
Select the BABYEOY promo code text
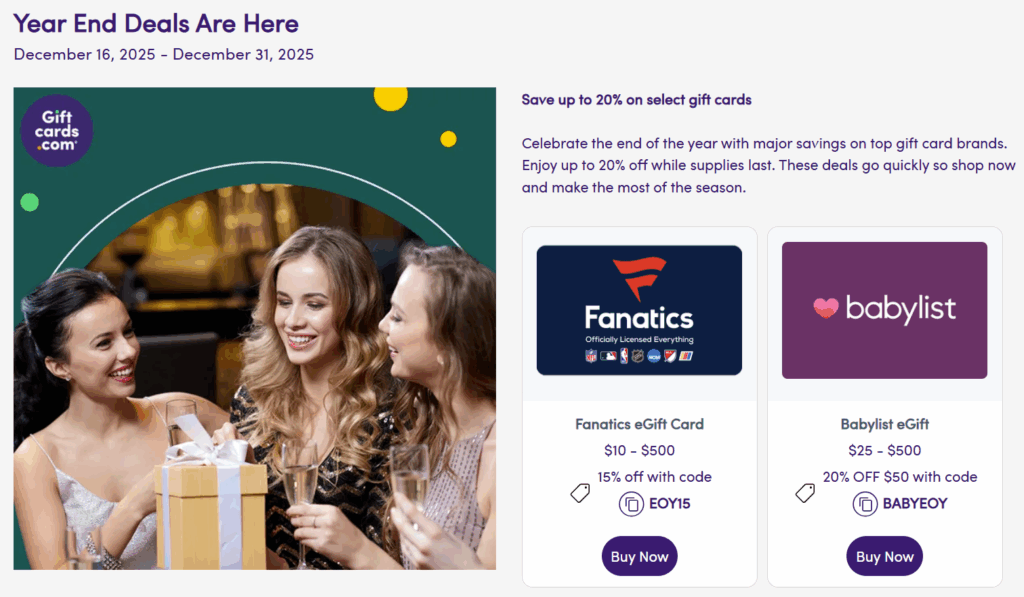pyautogui.click(x=915, y=504)
